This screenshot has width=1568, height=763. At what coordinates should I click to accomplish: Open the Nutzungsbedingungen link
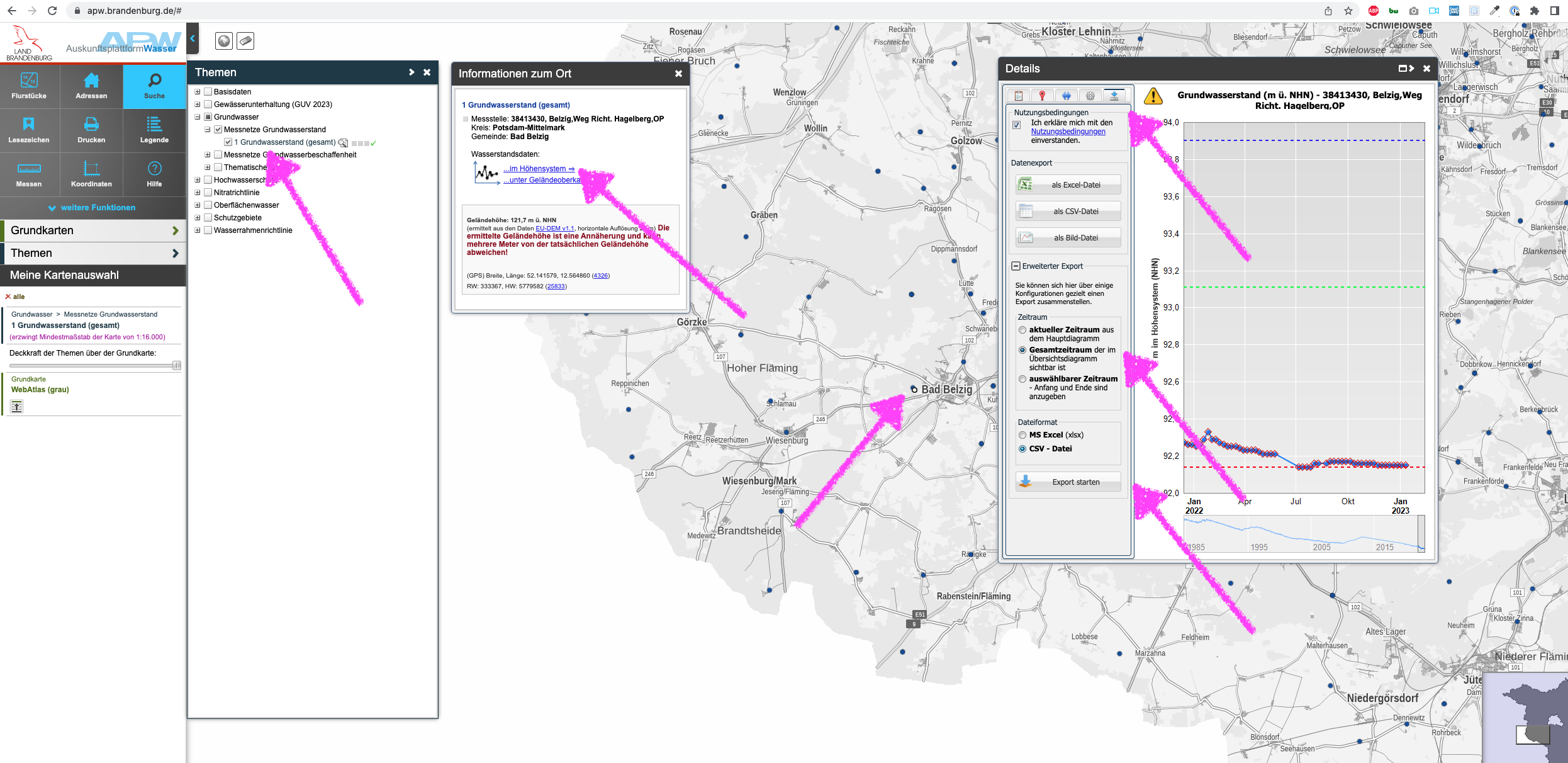pyautogui.click(x=1067, y=131)
